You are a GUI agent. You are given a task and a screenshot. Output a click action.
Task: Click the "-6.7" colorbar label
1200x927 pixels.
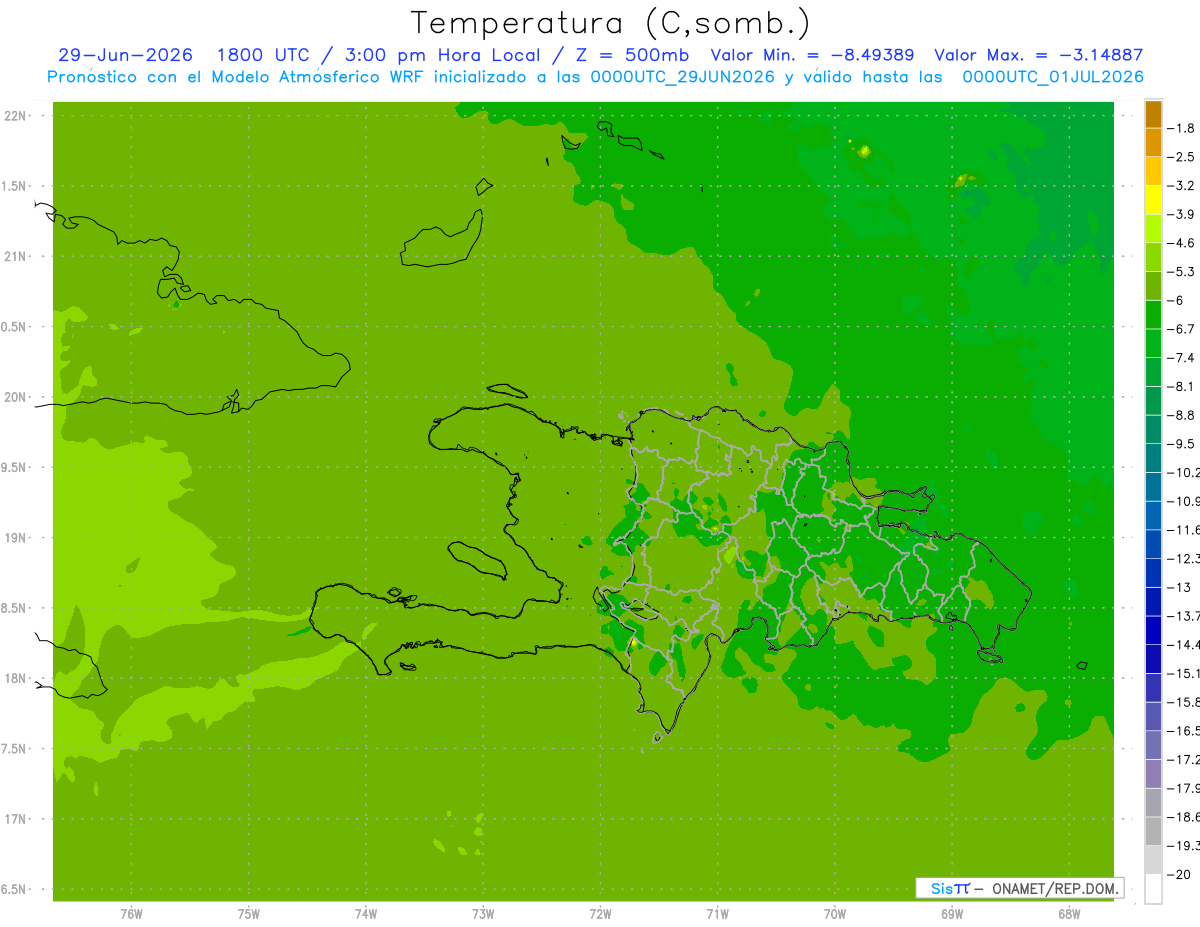(1183, 329)
